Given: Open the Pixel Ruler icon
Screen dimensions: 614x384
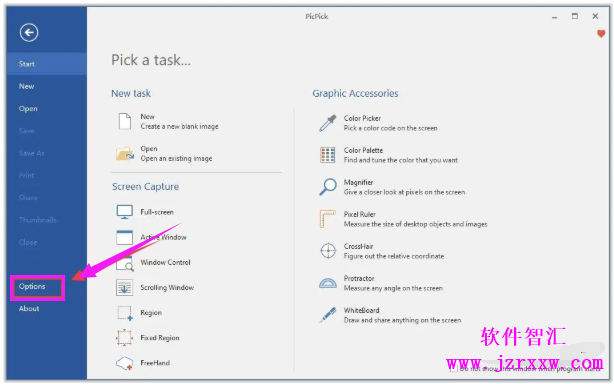Looking at the screenshot, I should click(327, 219).
